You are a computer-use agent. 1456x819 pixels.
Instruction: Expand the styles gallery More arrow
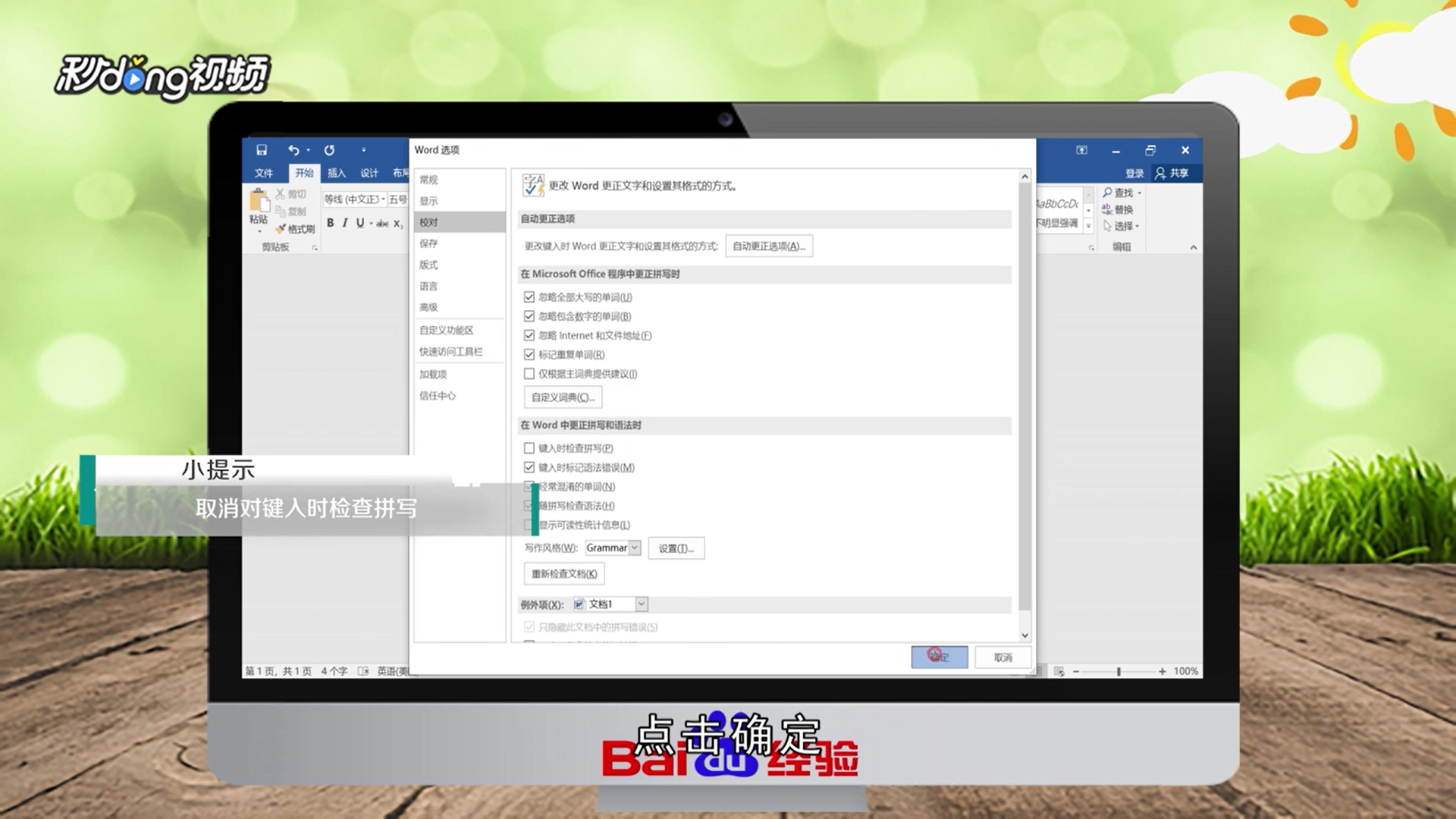pos(1088,226)
